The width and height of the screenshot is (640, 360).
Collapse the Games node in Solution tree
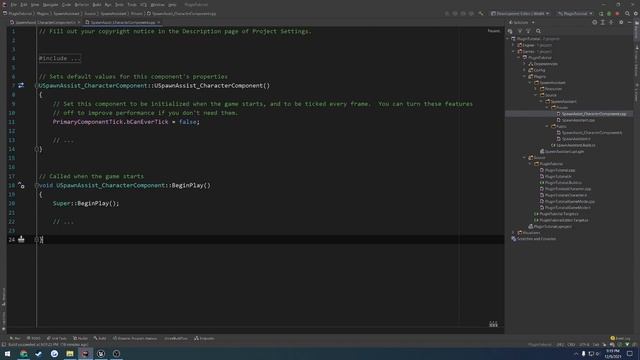pyautogui.click(x=514, y=51)
